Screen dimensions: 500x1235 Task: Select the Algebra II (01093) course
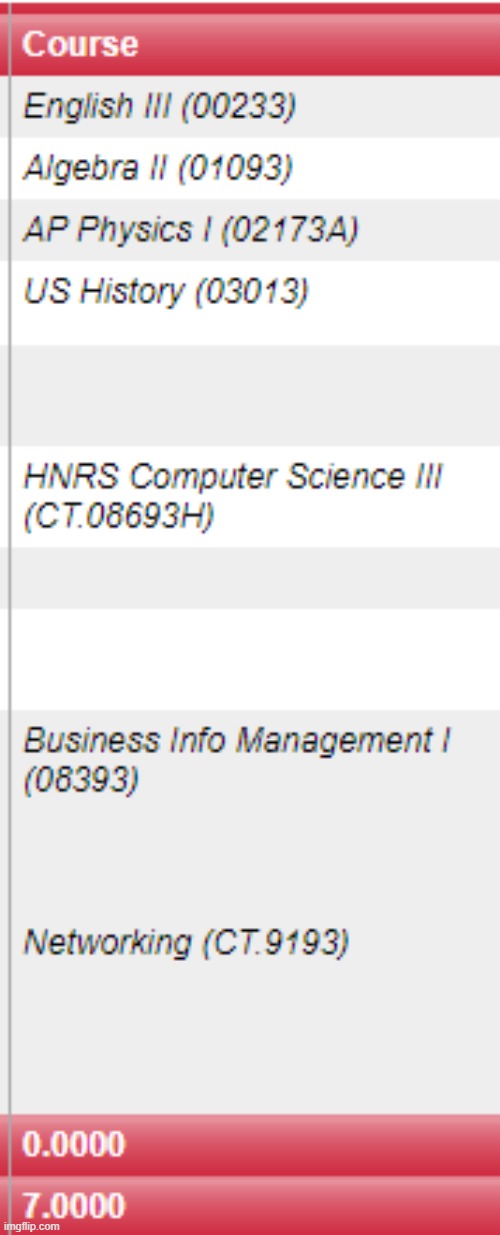coord(158,168)
